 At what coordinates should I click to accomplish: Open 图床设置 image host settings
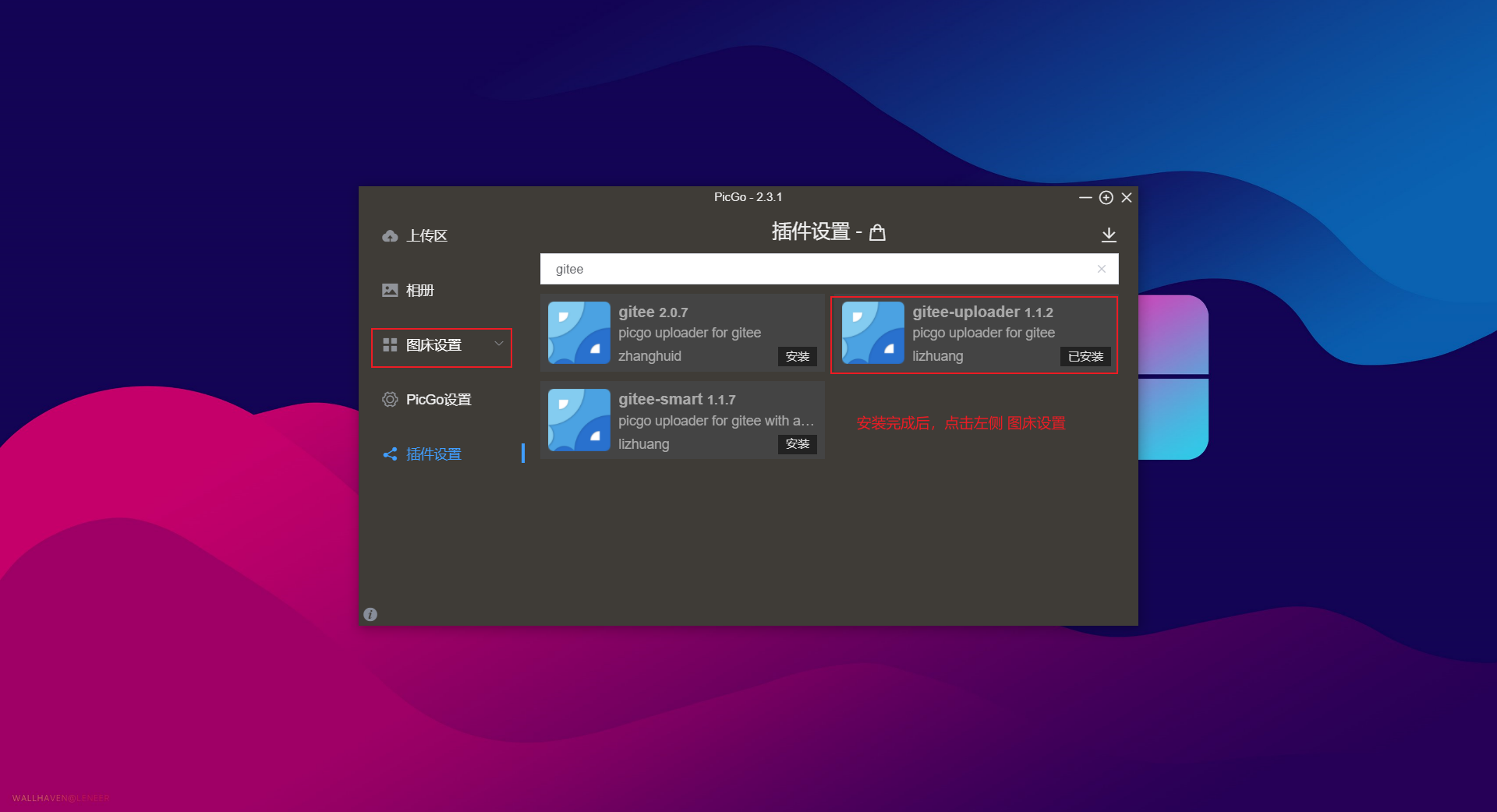point(441,345)
